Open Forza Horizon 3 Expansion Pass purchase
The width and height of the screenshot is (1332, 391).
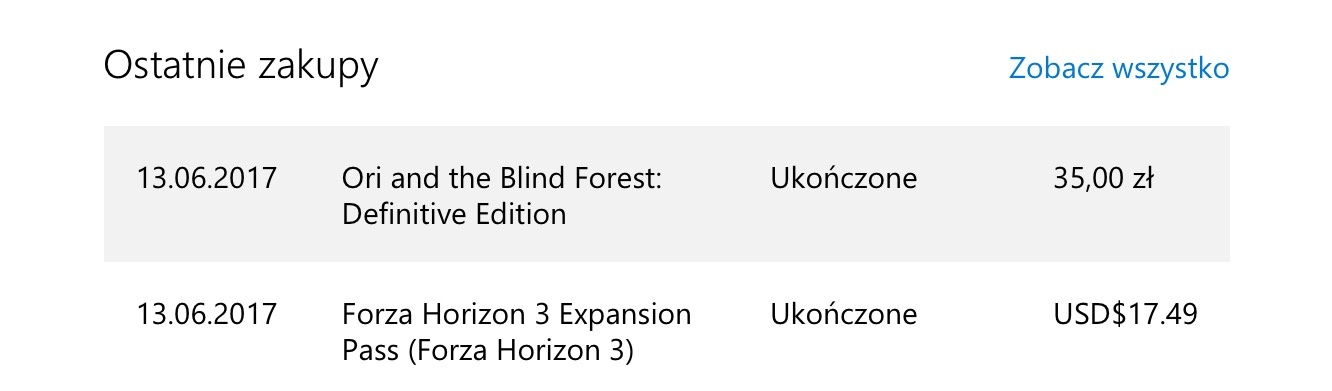[x=516, y=332]
